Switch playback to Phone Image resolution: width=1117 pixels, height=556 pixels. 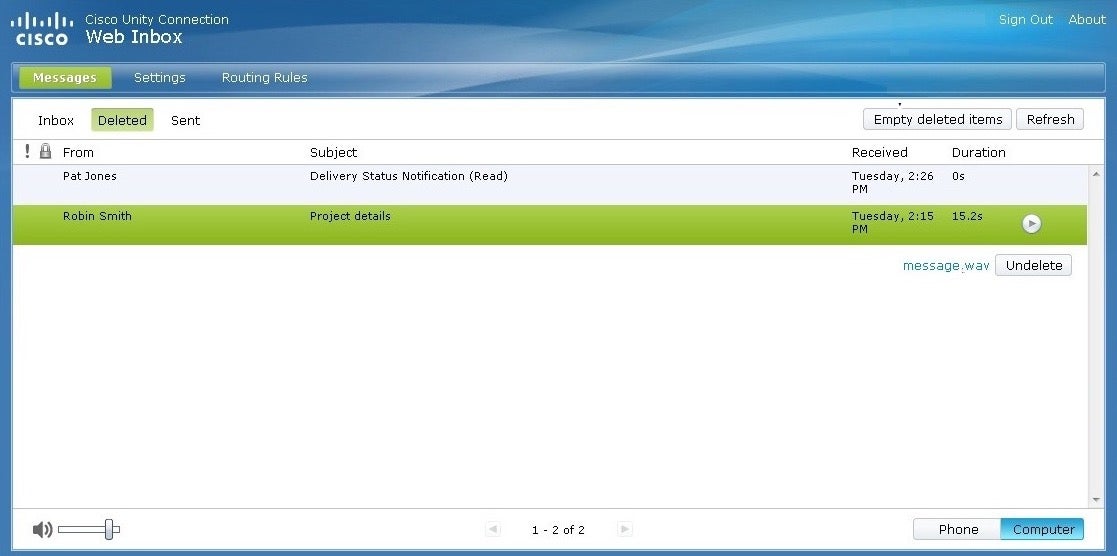coord(957,529)
